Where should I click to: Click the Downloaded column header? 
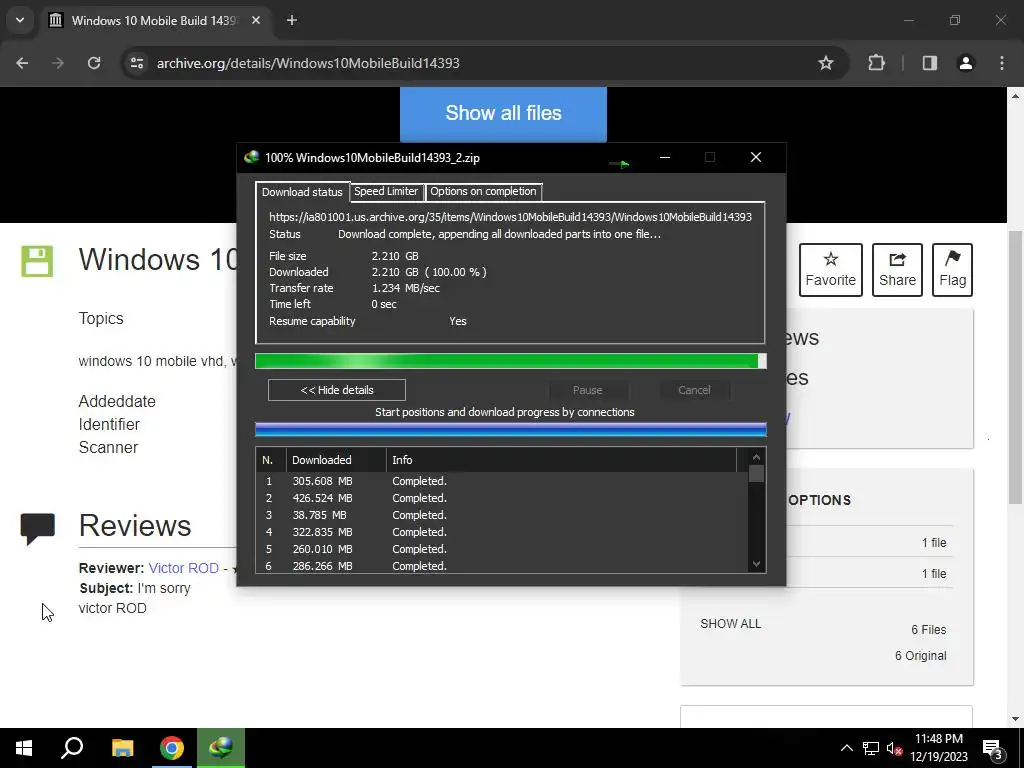336,460
